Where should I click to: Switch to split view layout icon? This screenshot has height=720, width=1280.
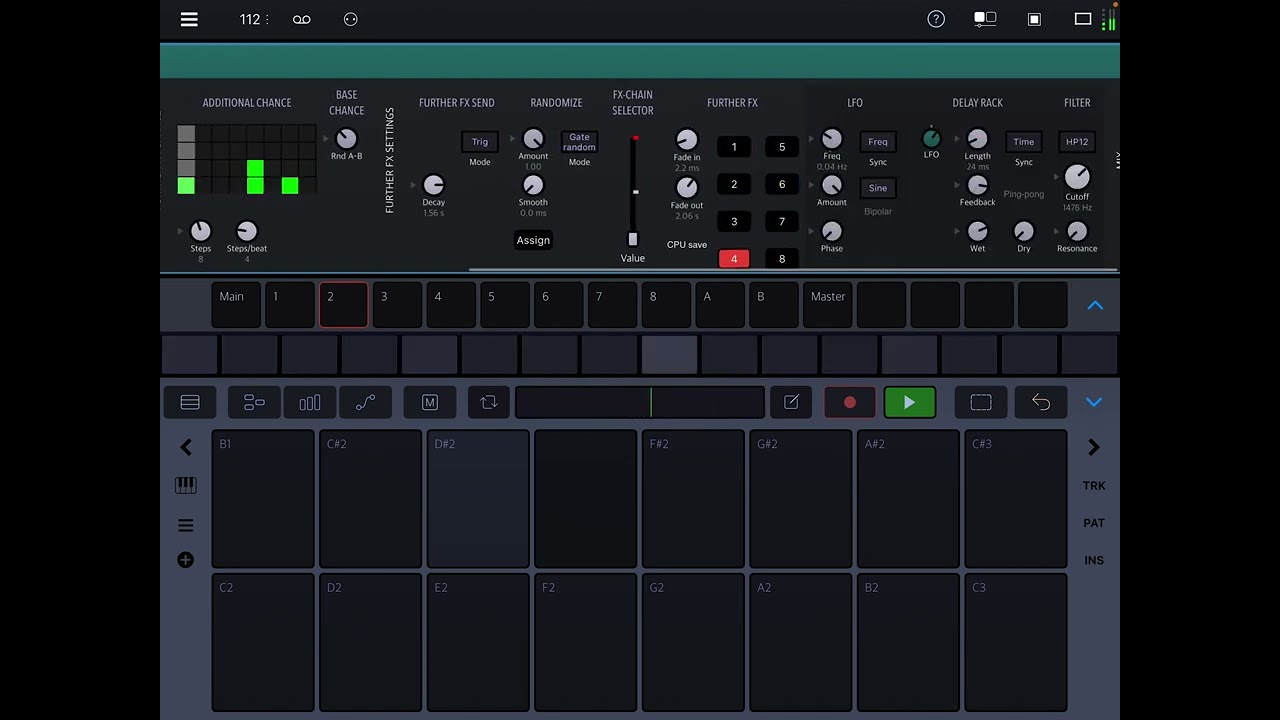[985, 19]
